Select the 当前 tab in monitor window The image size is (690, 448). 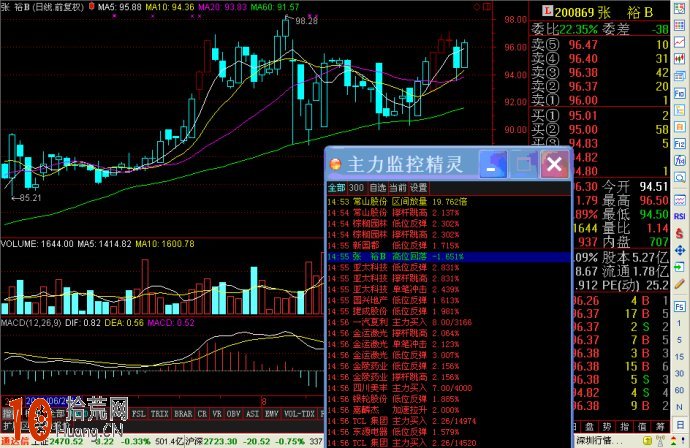pos(398,188)
